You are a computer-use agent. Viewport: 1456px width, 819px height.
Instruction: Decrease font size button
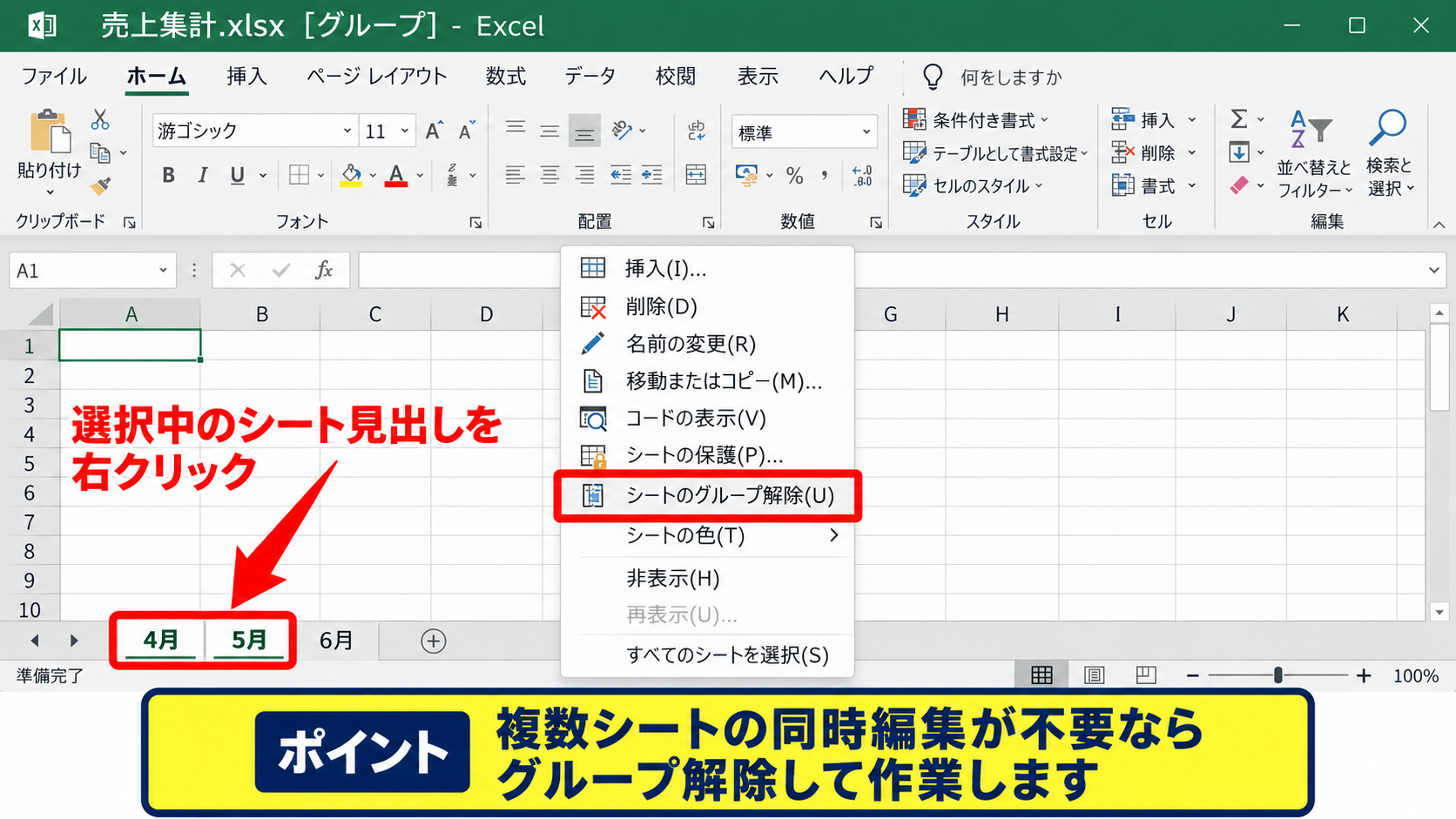point(467,131)
